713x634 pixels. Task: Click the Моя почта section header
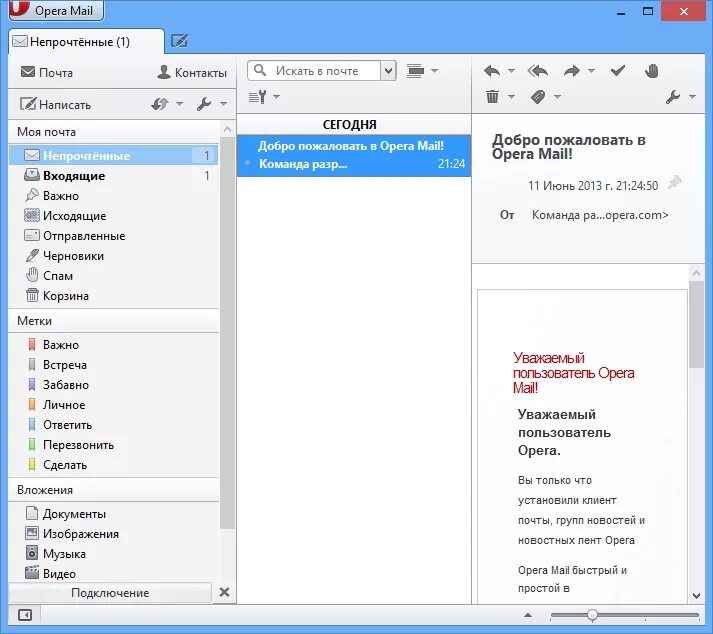point(113,132)
